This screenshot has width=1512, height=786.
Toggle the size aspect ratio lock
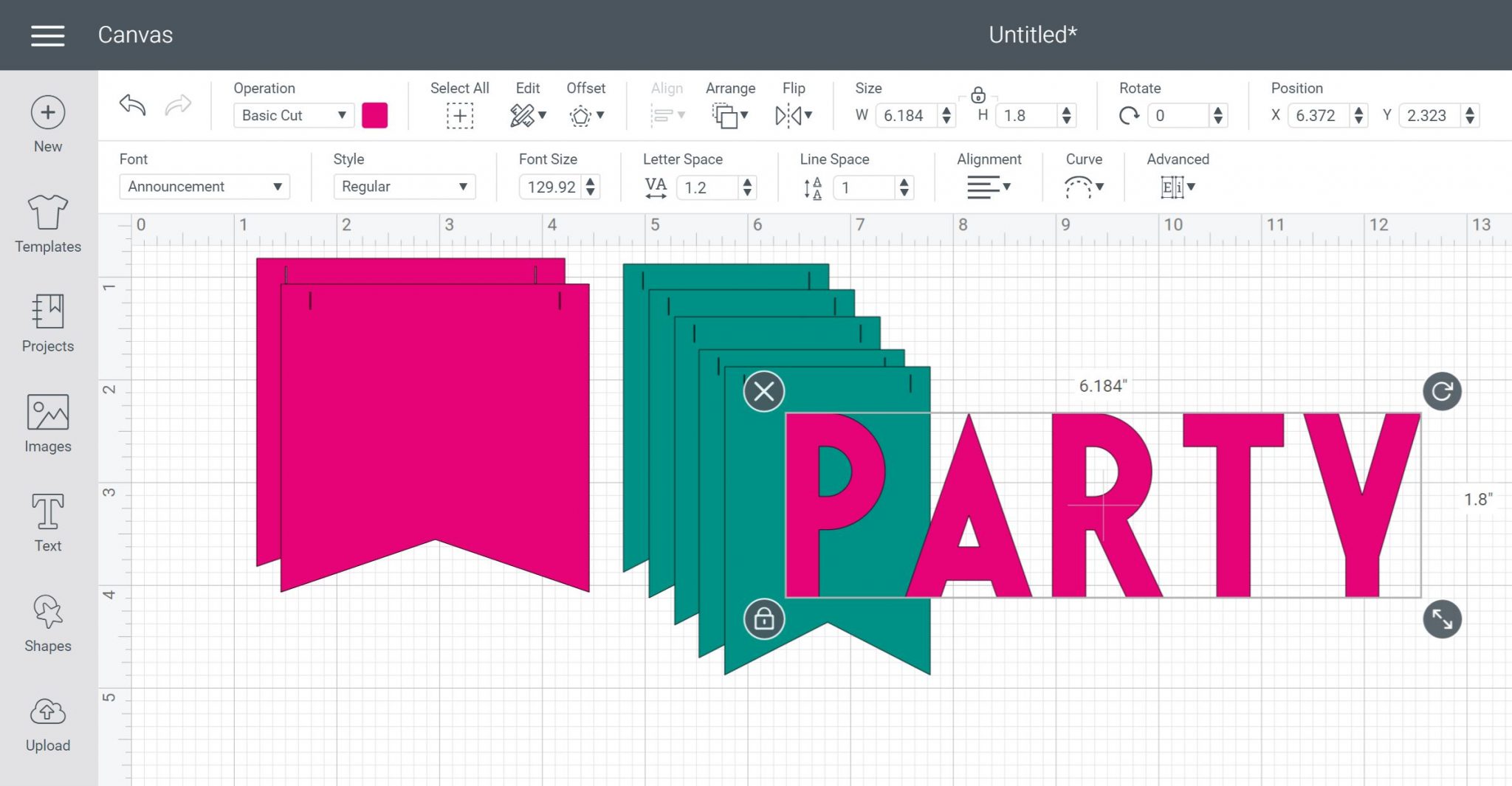[978, 95]
